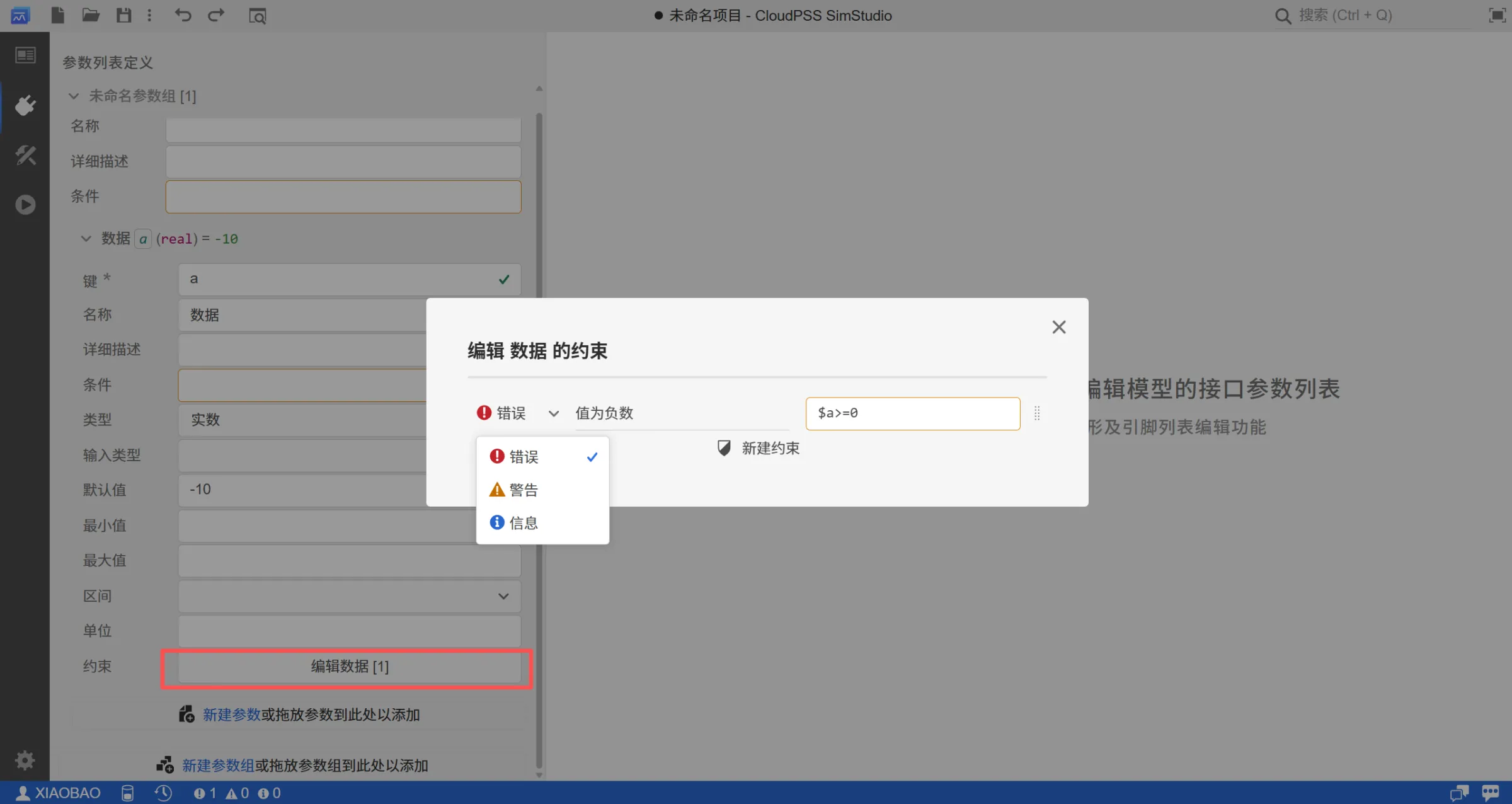The image size is (1512, 804).
Task: Create a new file via toolbar icon
Action: point(57,15)
